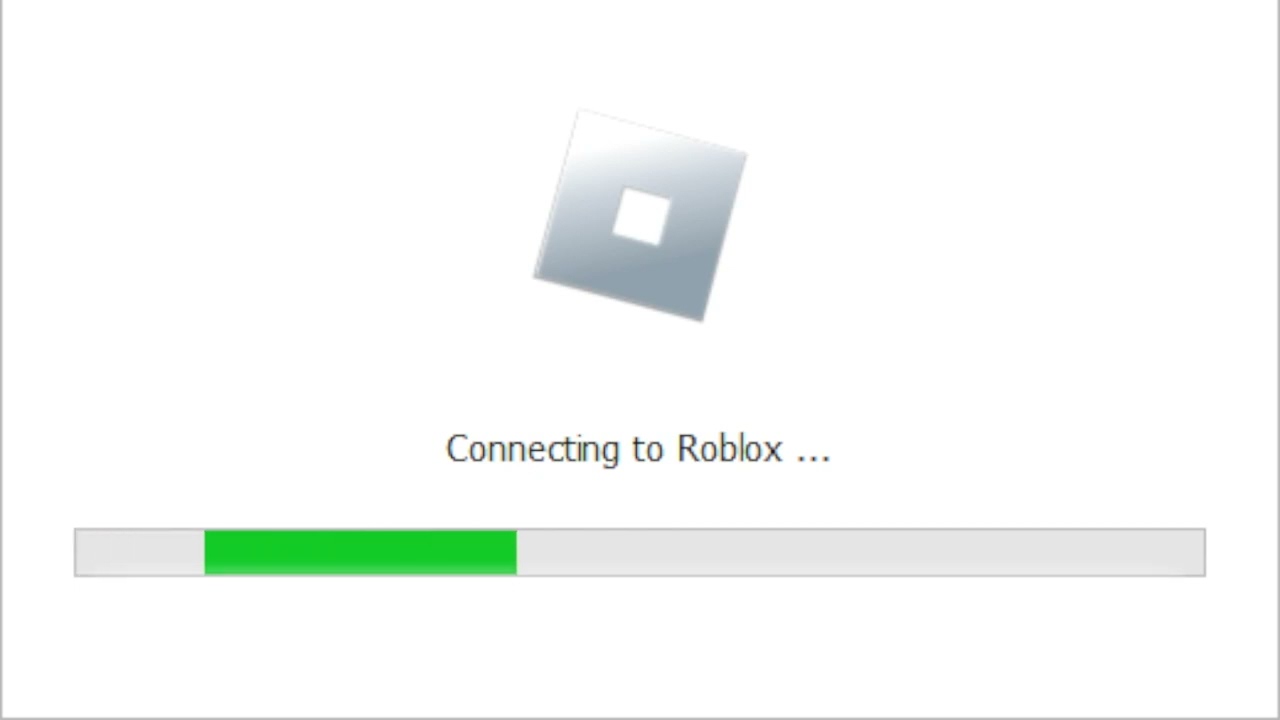1280x720 pixels.
Task: Click the gray track left of the green chunk
Action: [140, 552]
